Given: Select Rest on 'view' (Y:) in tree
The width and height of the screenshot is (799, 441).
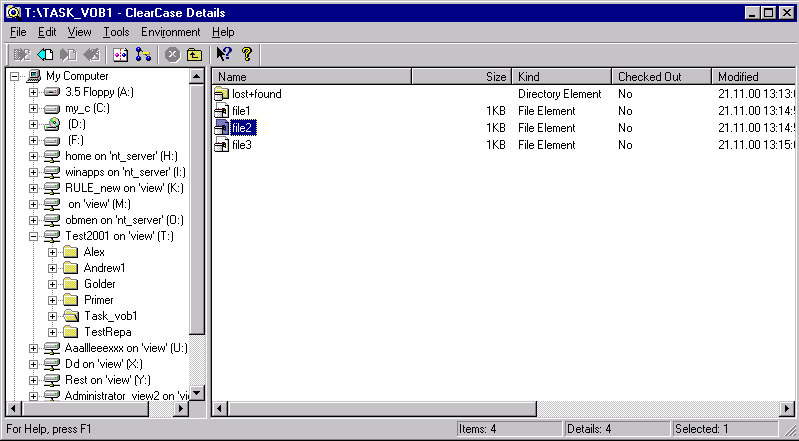Looking at the screenshot, I should pos(108,380).
